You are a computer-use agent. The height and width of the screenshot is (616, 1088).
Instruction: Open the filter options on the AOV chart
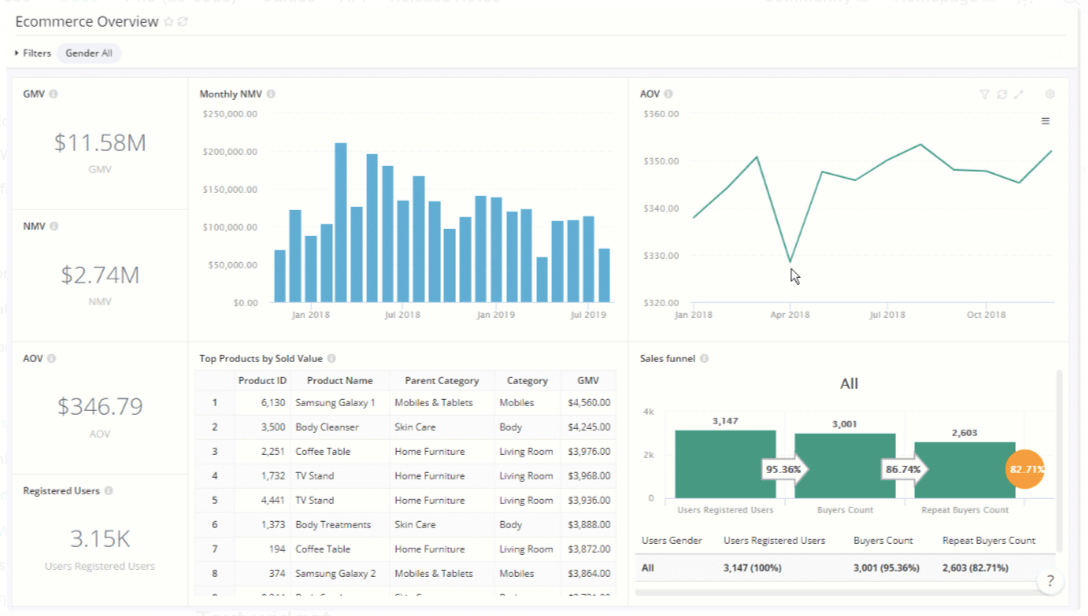984,94
